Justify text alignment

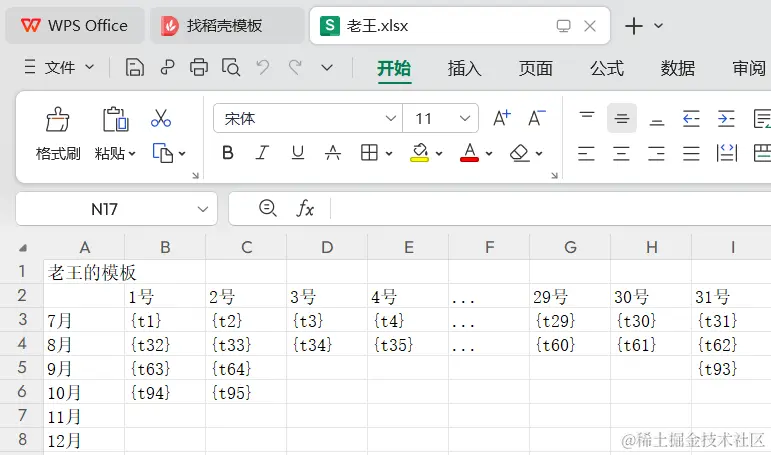pyautogui.click(x=691, y=153)
